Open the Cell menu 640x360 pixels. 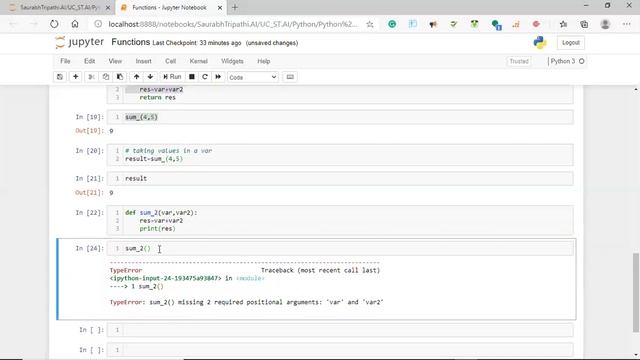point(170,61)
